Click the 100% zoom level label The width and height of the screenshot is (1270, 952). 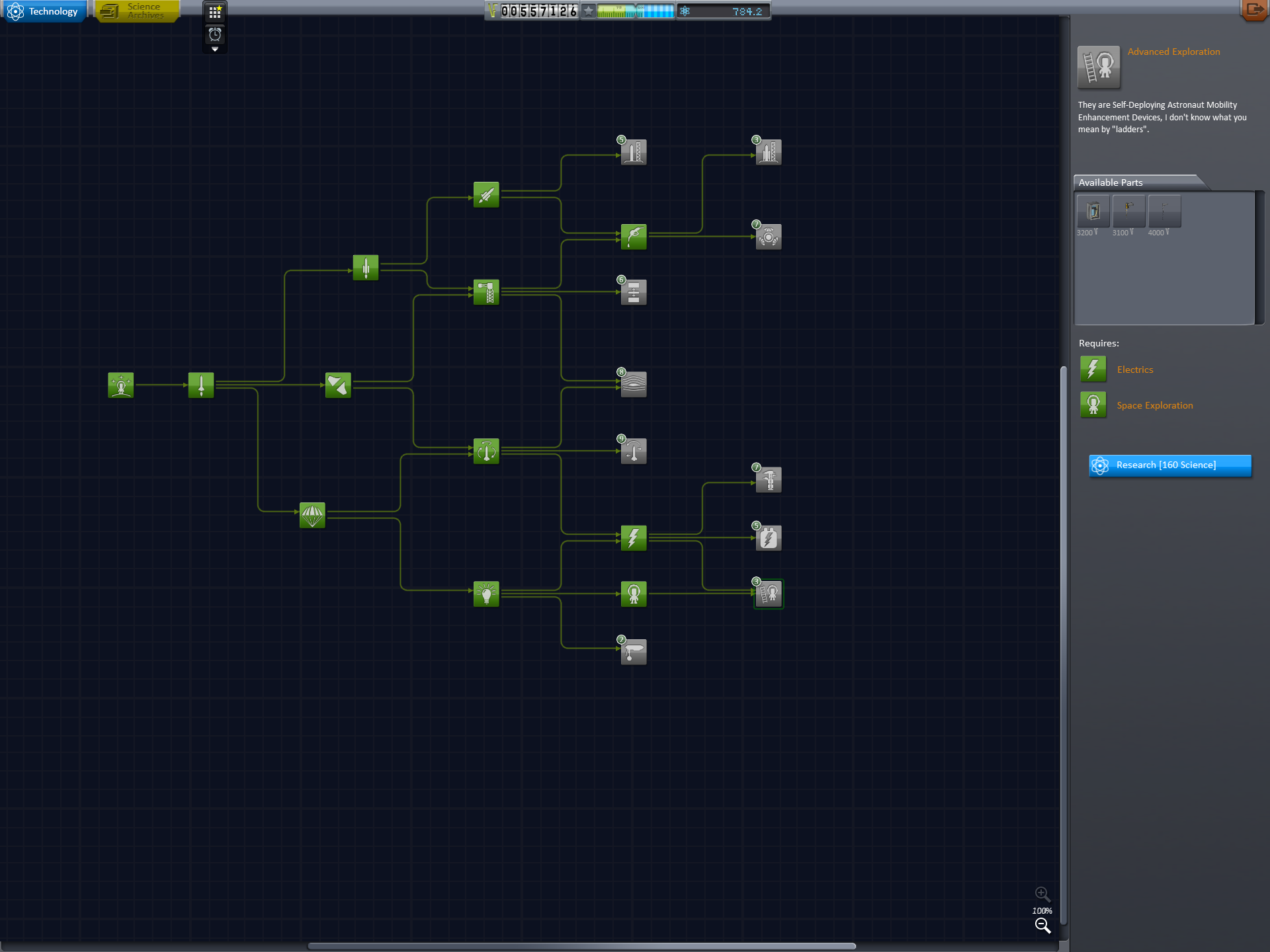tap(1042, 910)
